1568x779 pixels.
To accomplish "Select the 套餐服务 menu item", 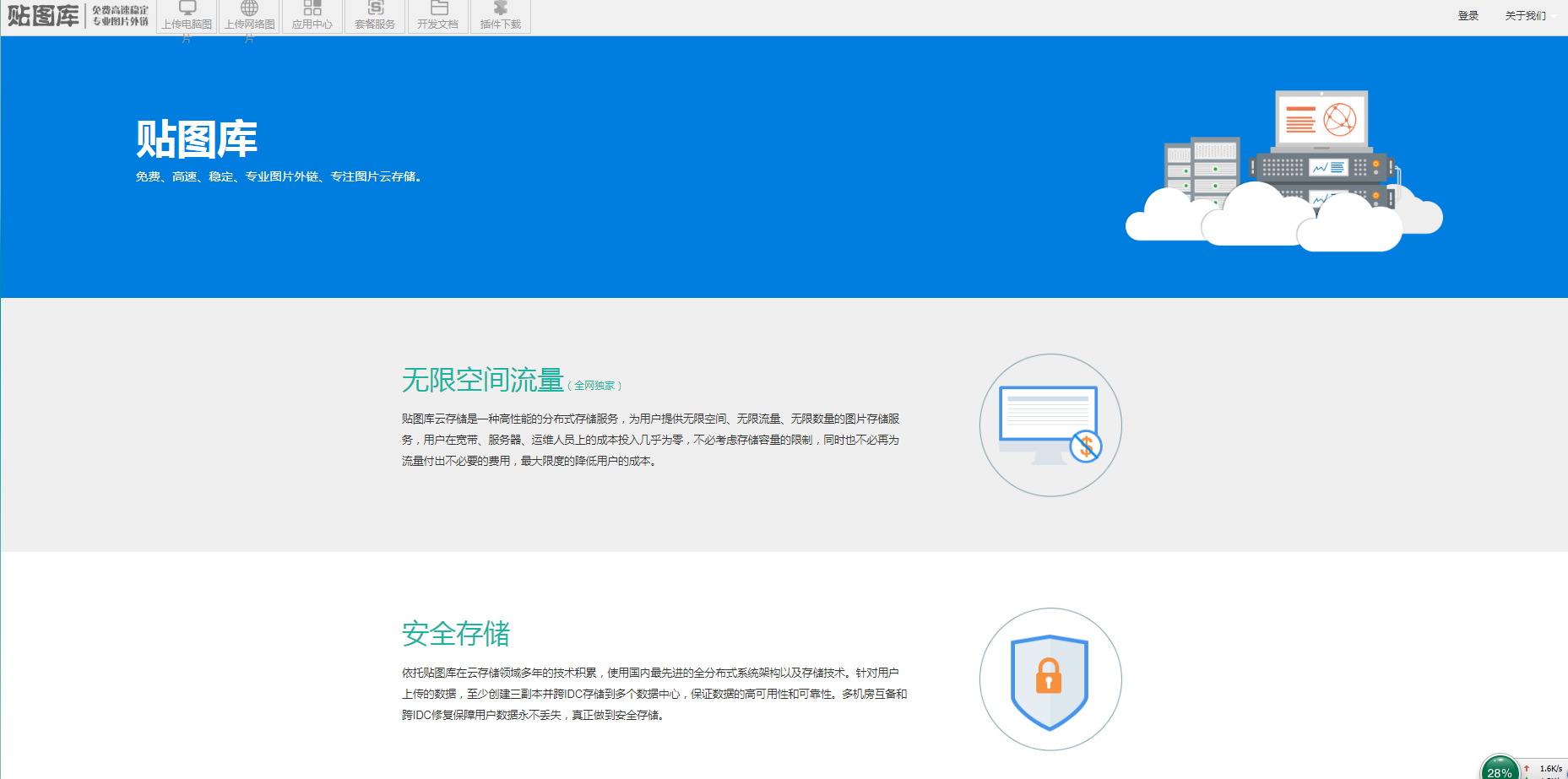I will tap(374, 23).
